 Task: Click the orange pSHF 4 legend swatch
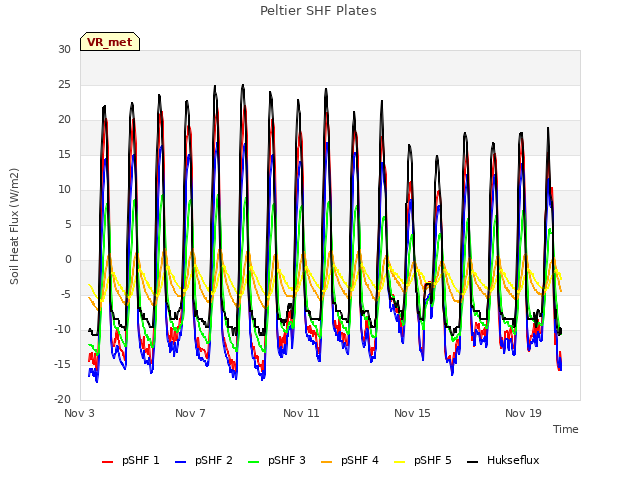327,462
